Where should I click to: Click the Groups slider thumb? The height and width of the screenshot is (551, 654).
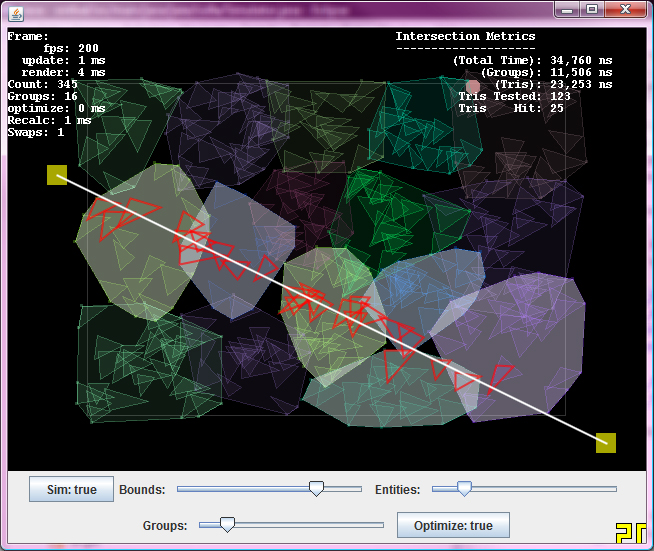[227, 525]
